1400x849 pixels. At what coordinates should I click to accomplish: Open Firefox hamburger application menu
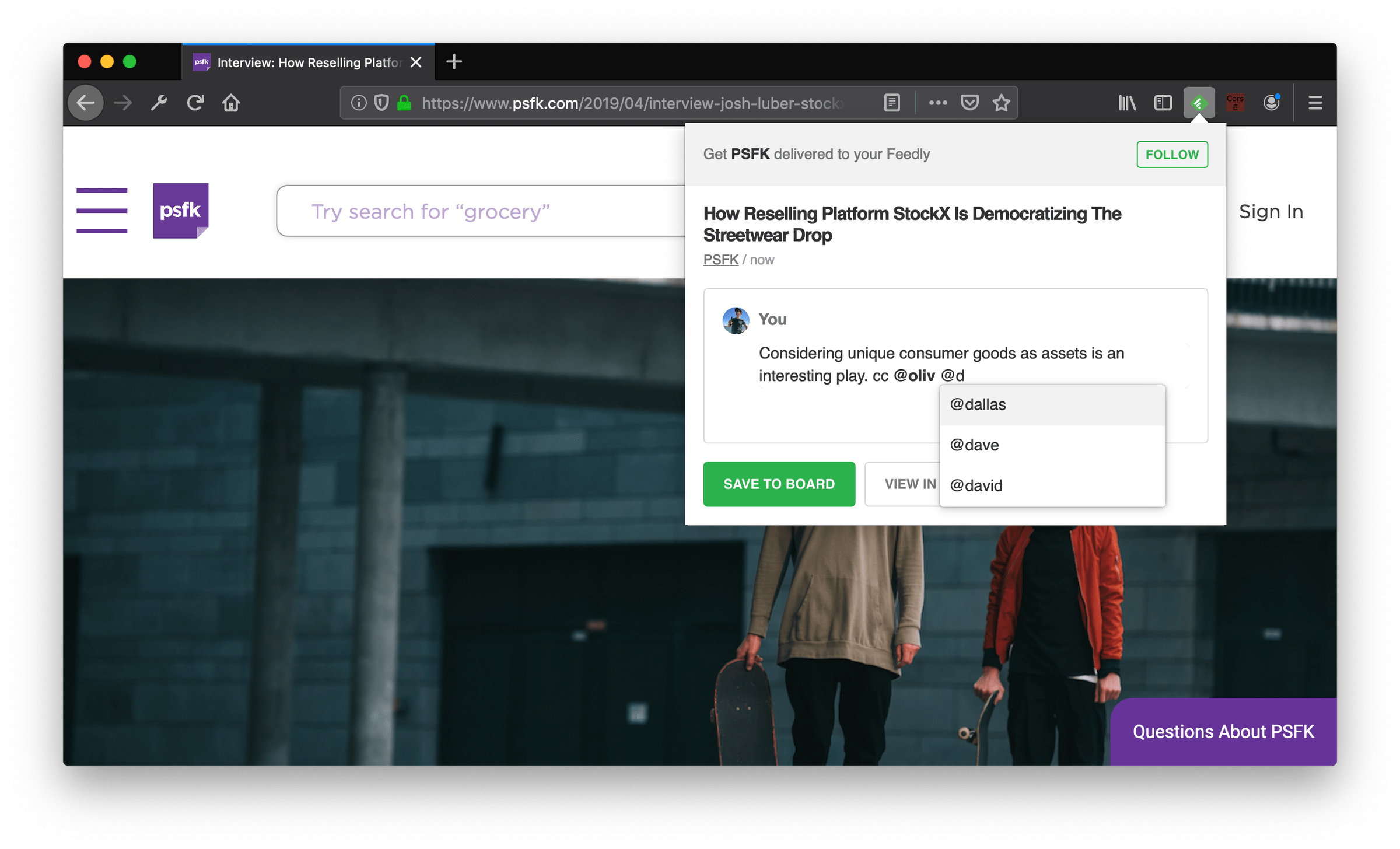1315,103
